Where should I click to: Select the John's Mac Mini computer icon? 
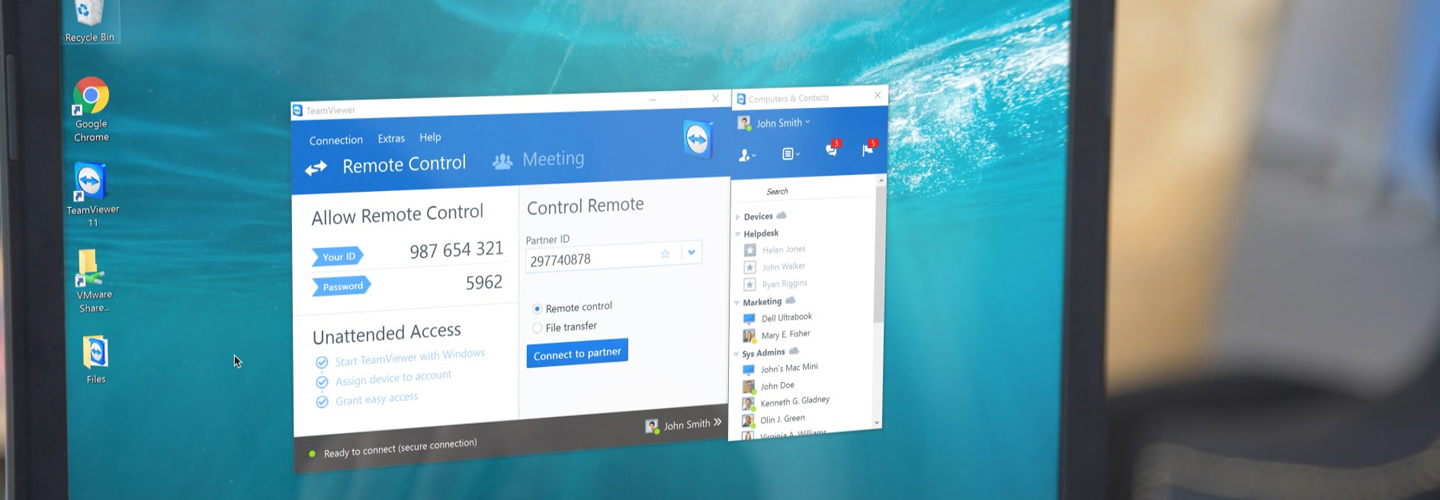pyautogui.click(x=748, y=370)
